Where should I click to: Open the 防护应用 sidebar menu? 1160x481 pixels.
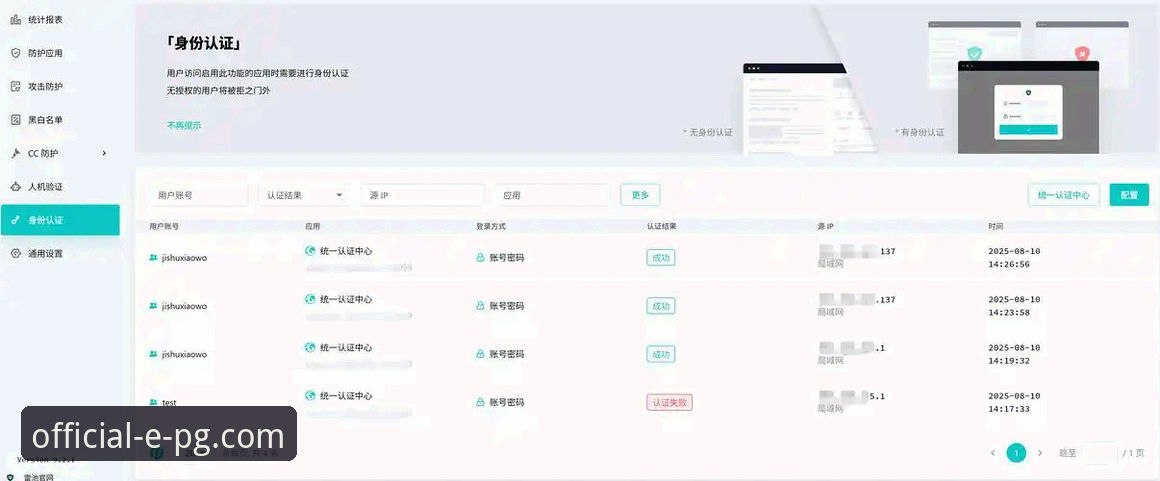point(59,53)
